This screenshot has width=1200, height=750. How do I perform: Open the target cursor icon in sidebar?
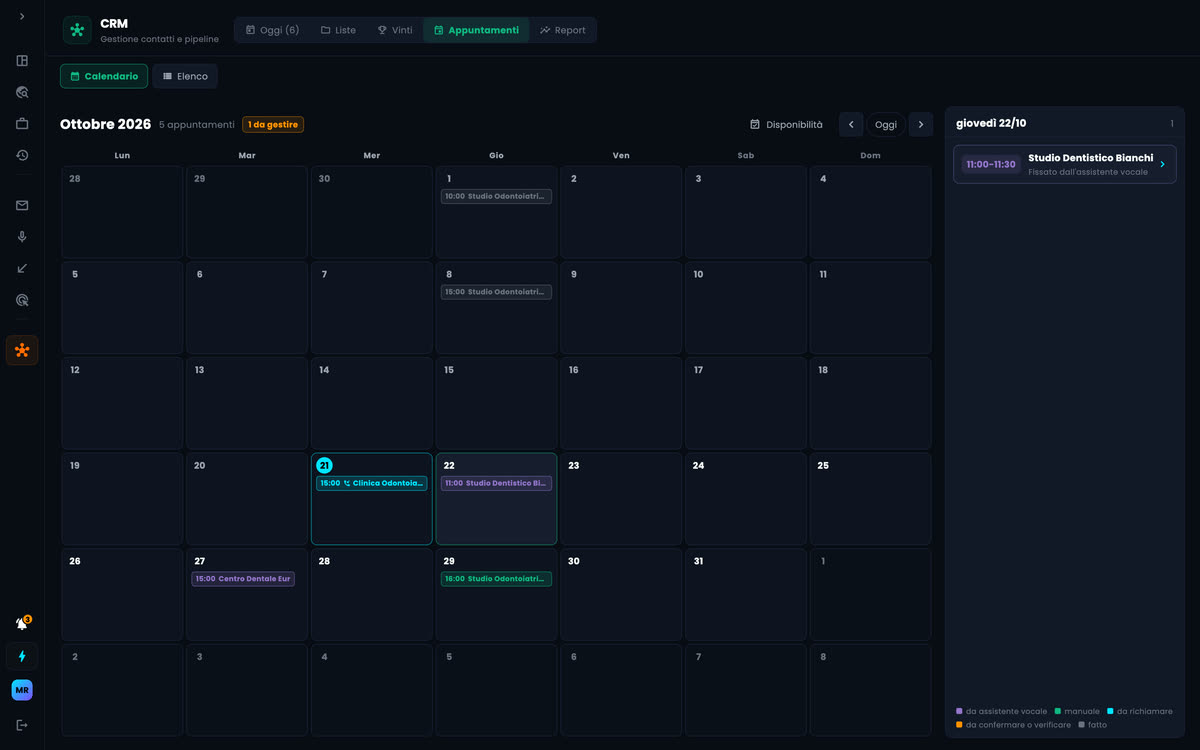pos(22,300)
